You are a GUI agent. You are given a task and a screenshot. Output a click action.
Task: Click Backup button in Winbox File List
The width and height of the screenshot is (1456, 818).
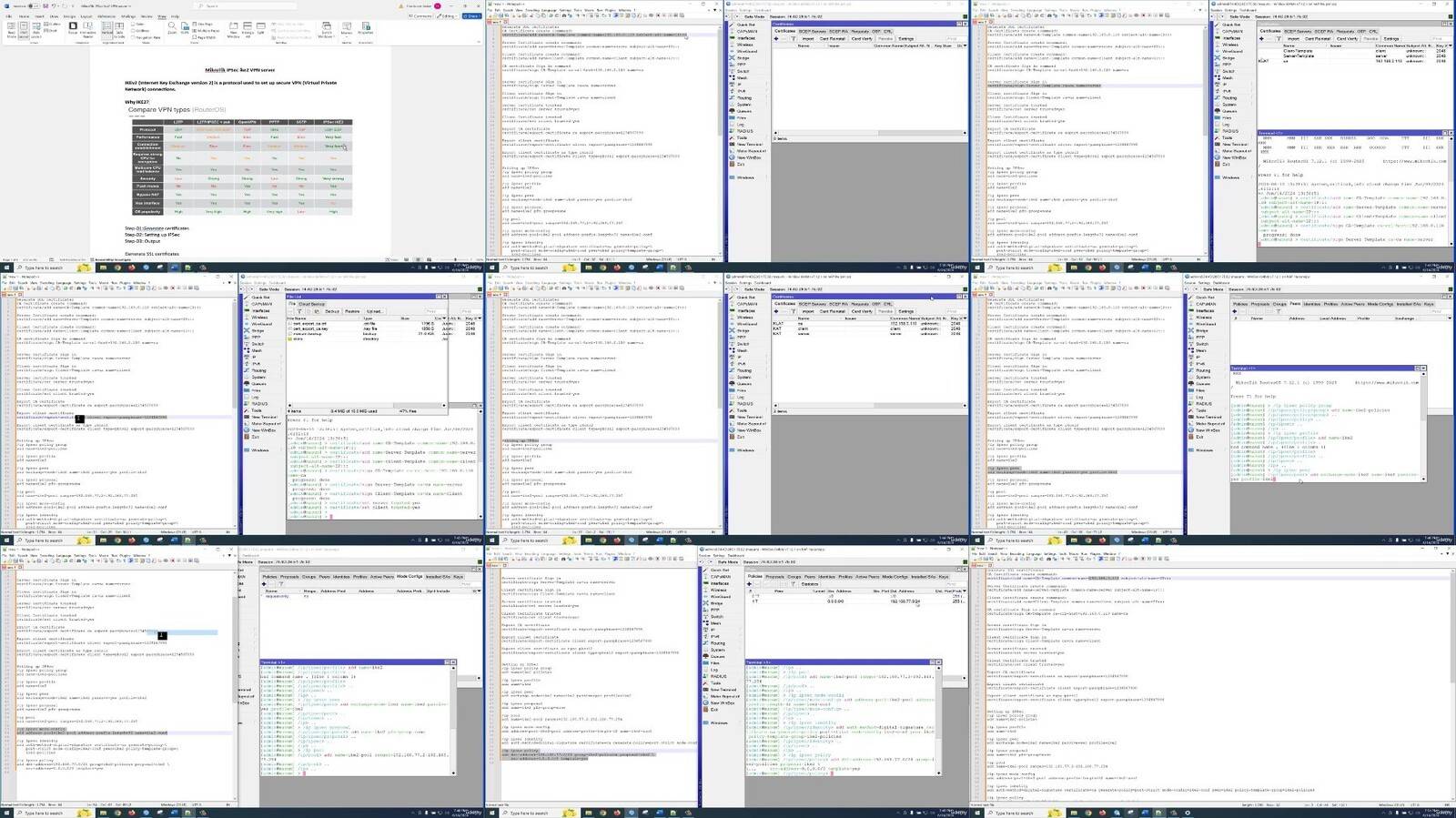coord(332,311)
